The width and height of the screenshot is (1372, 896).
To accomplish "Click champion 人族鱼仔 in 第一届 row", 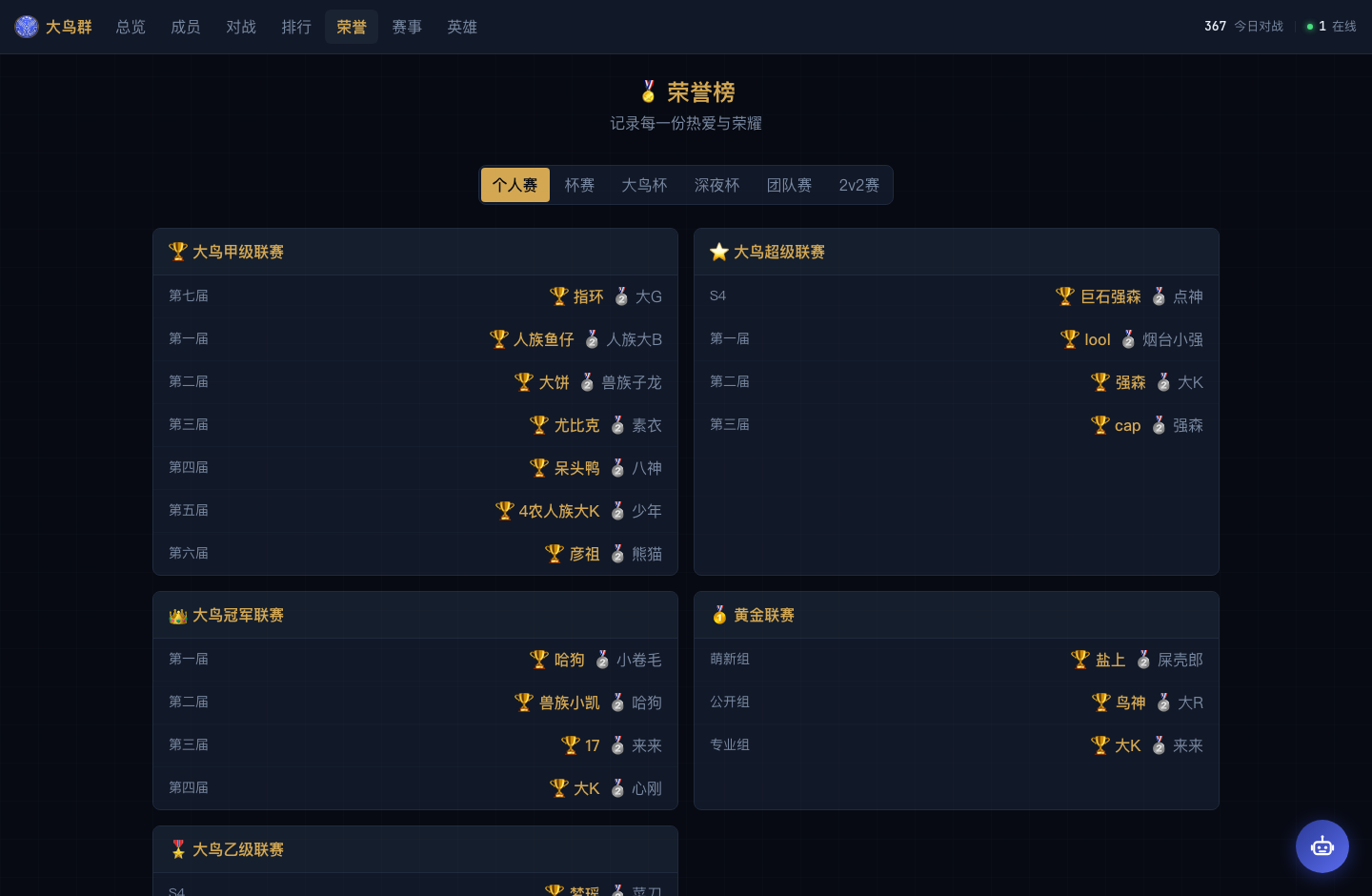I will tap(543, 339).
